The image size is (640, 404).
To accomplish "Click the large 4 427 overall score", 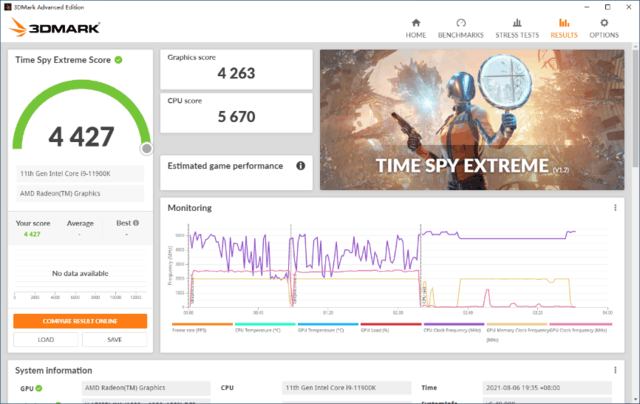I will point(81,137).
